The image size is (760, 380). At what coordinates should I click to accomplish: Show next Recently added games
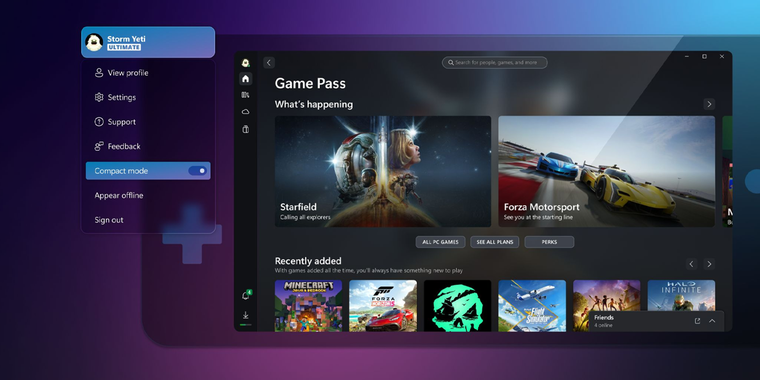[709, 264]
